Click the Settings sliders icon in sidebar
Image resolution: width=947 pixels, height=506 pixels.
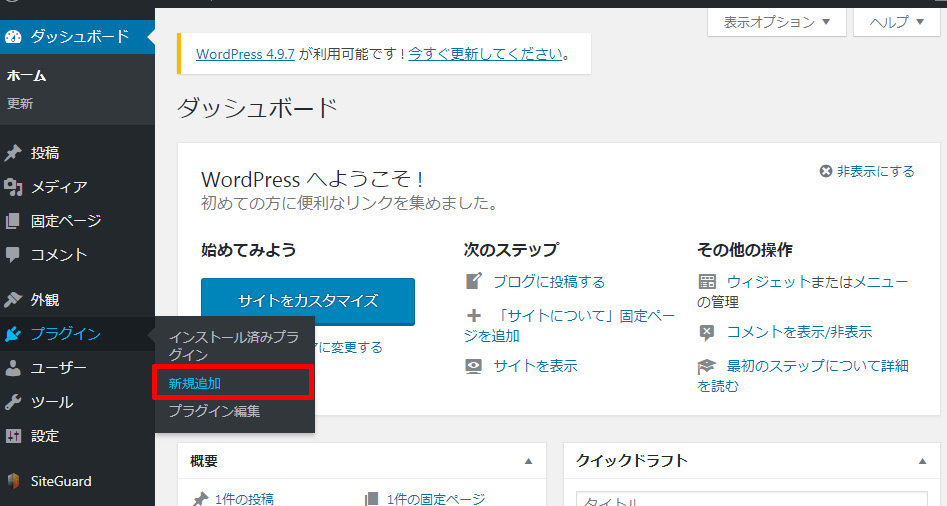click(x=13, y=436)
